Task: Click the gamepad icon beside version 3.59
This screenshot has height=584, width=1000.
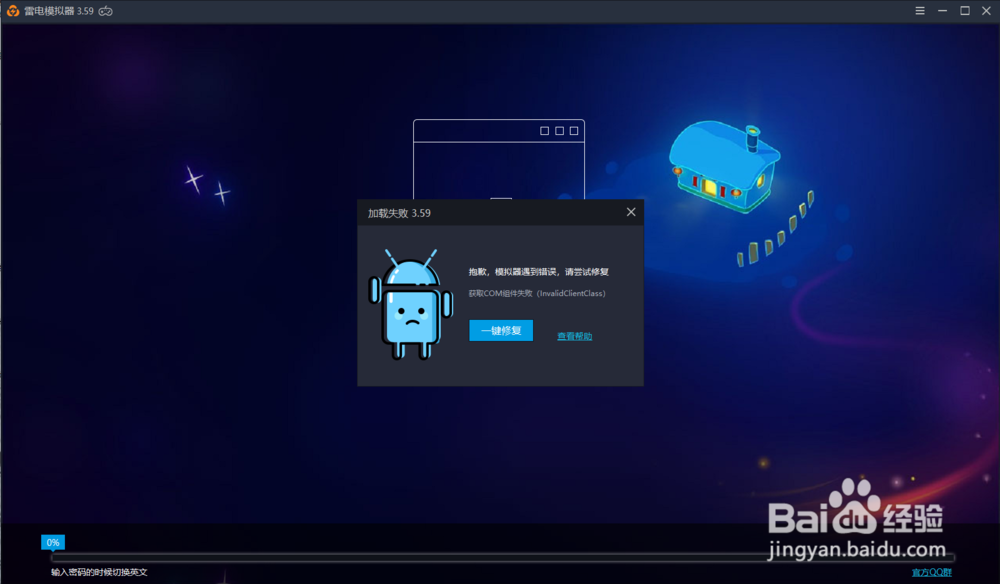Action: pos(106,11)
